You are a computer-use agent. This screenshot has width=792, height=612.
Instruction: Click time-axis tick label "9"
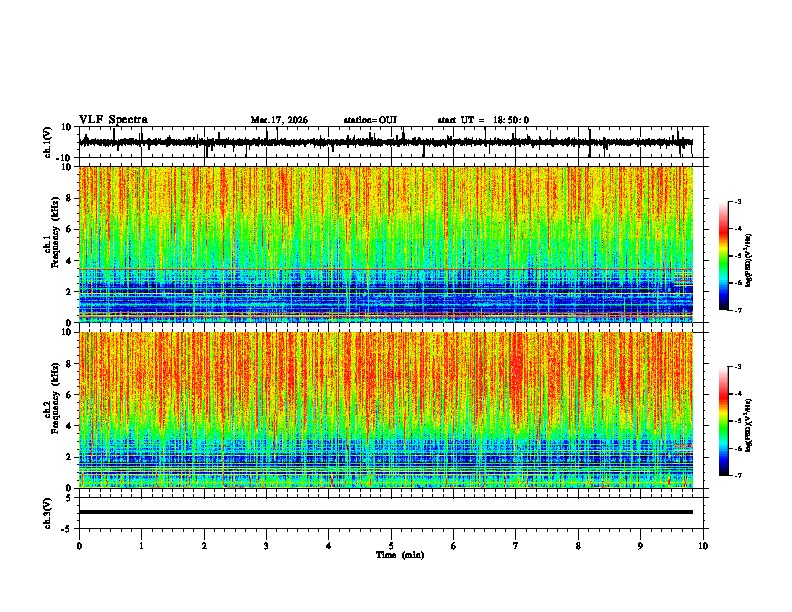[640, 546]
